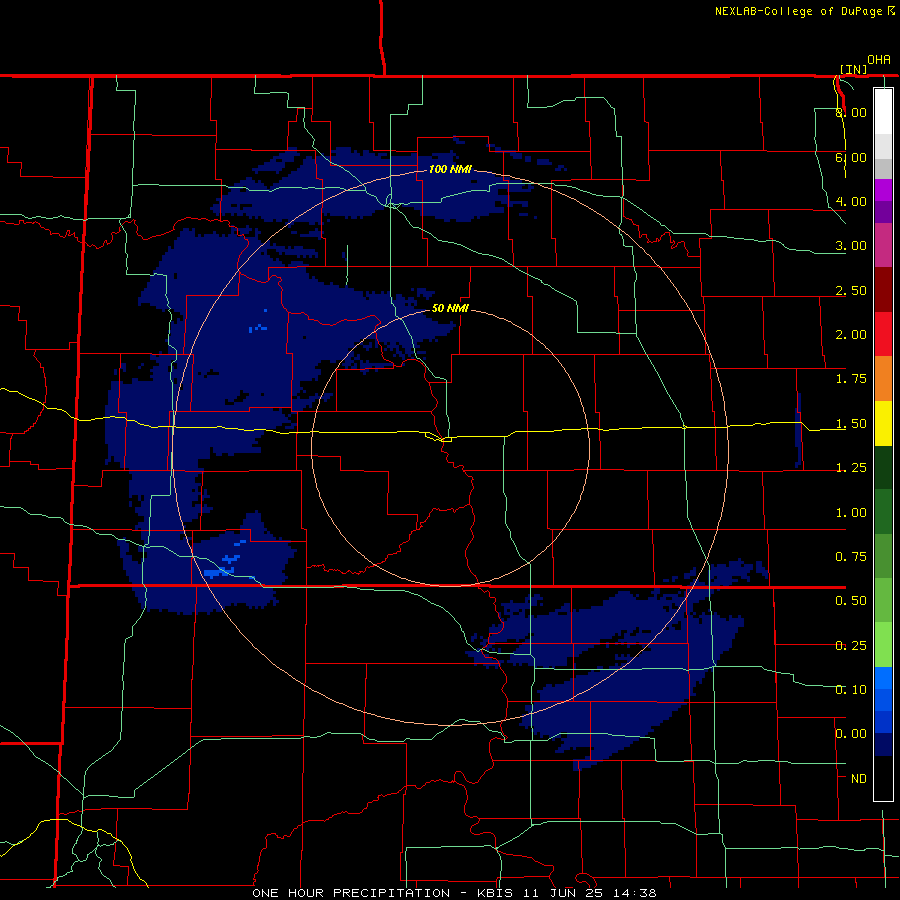Pick the darkest green swatch in color scale

click(x=883, y=468)
